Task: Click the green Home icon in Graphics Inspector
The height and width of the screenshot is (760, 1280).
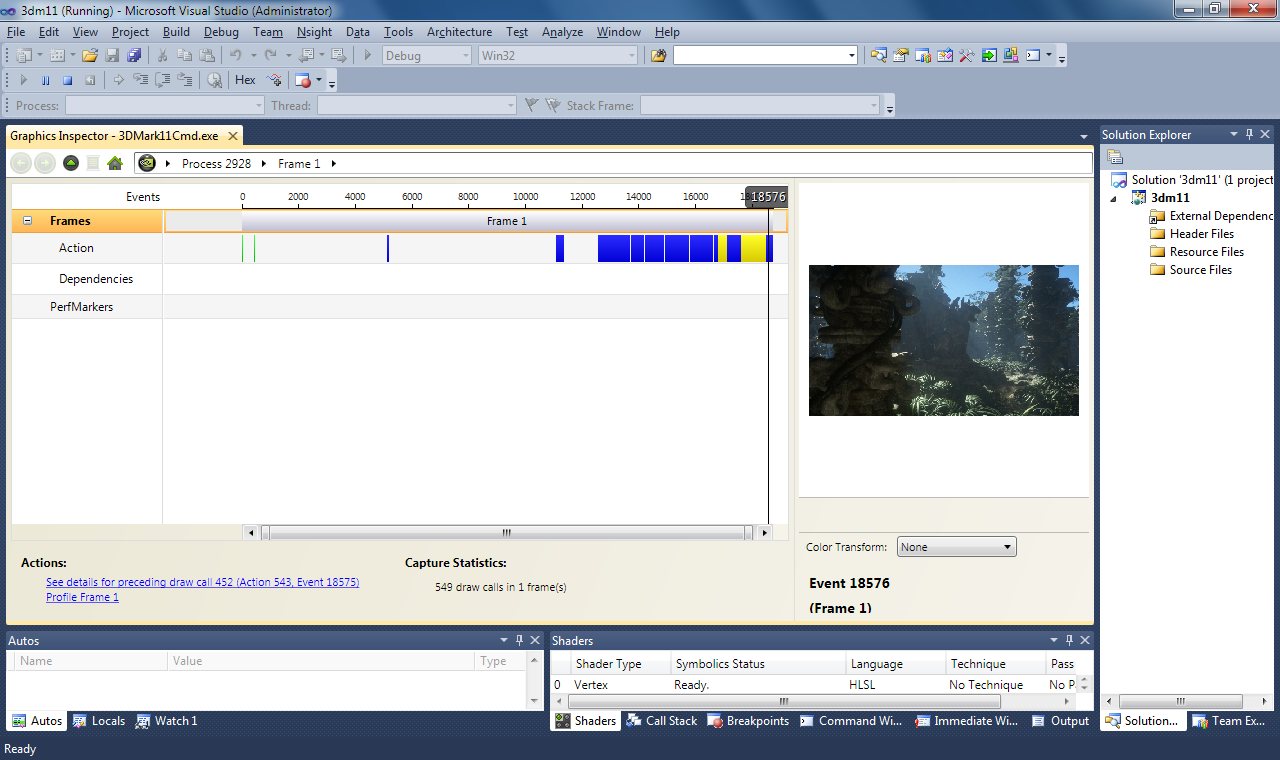Action: [115, 163]
